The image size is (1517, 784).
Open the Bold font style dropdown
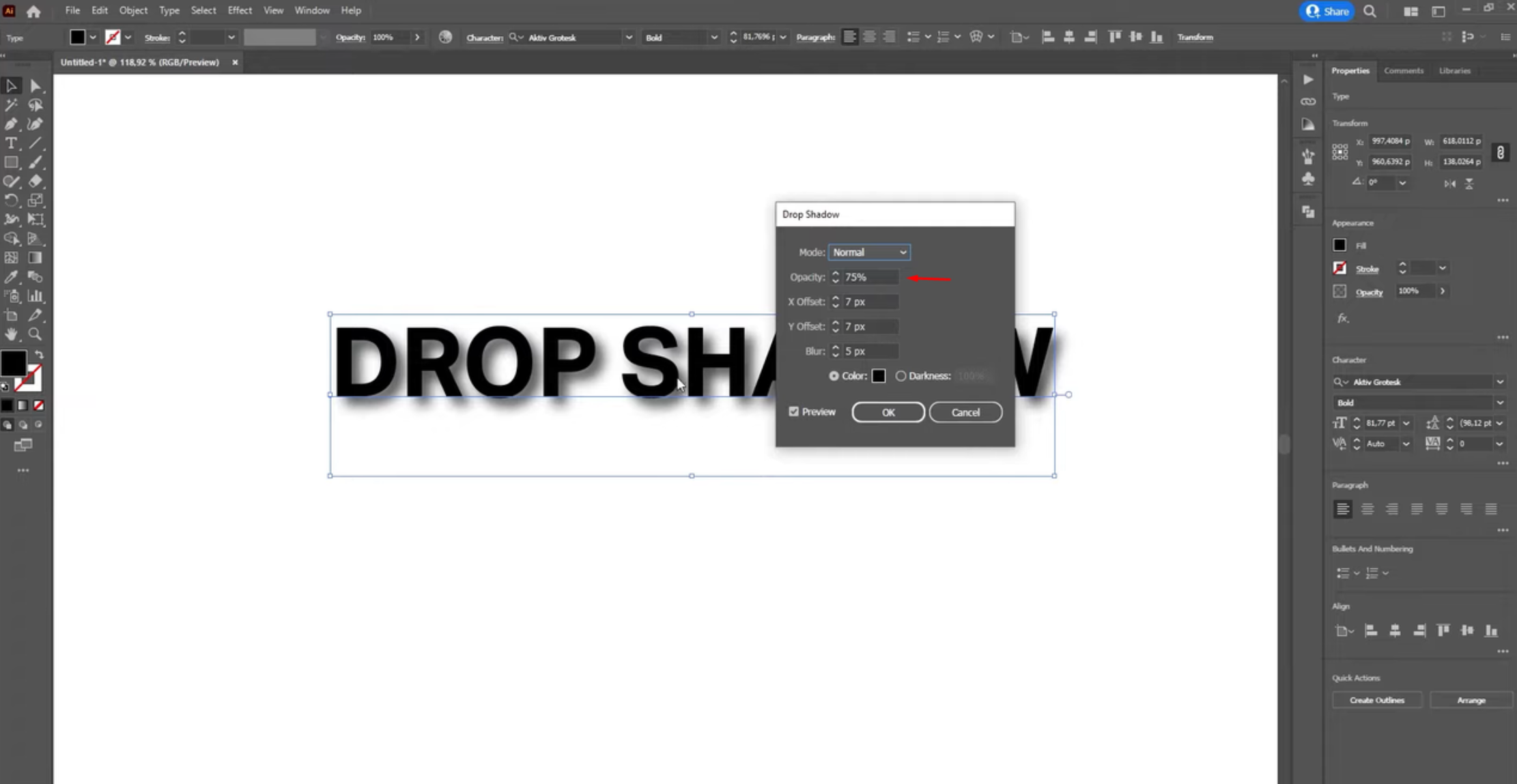1500,403
